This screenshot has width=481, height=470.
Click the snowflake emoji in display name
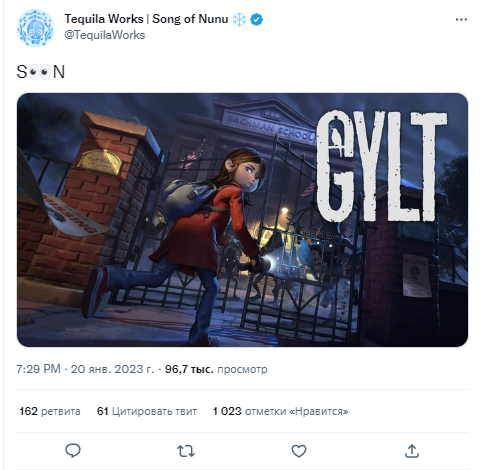tap(239, 19)
